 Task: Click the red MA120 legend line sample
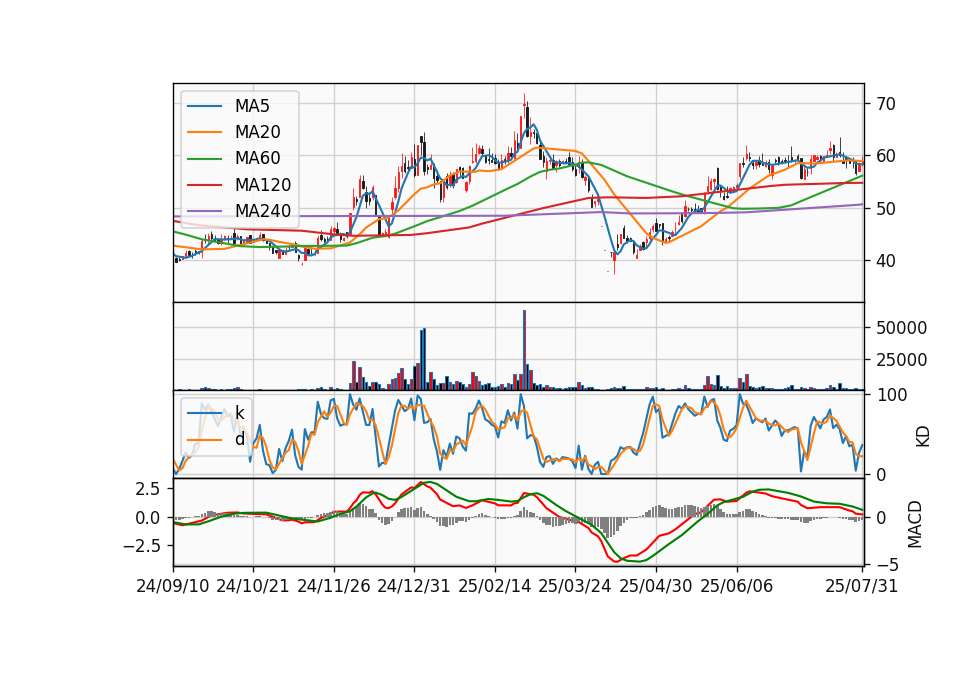[x=204, y=185]
